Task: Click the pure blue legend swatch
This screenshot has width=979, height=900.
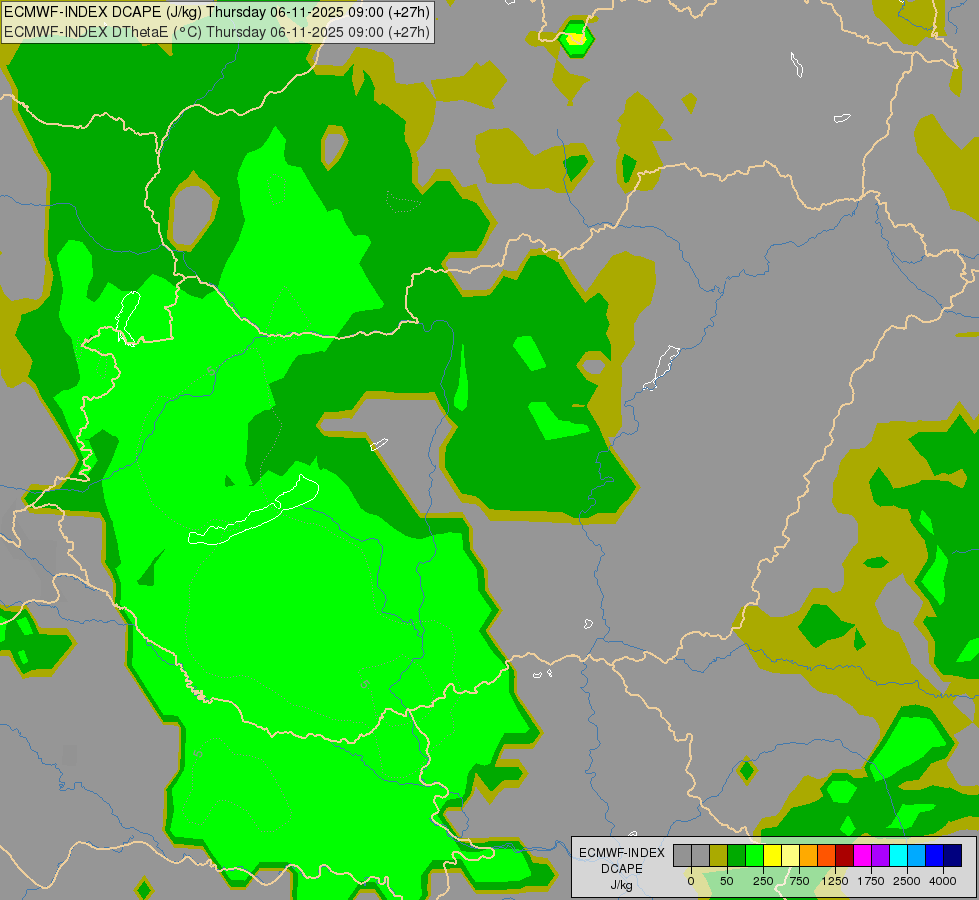Action: (935, 856)
